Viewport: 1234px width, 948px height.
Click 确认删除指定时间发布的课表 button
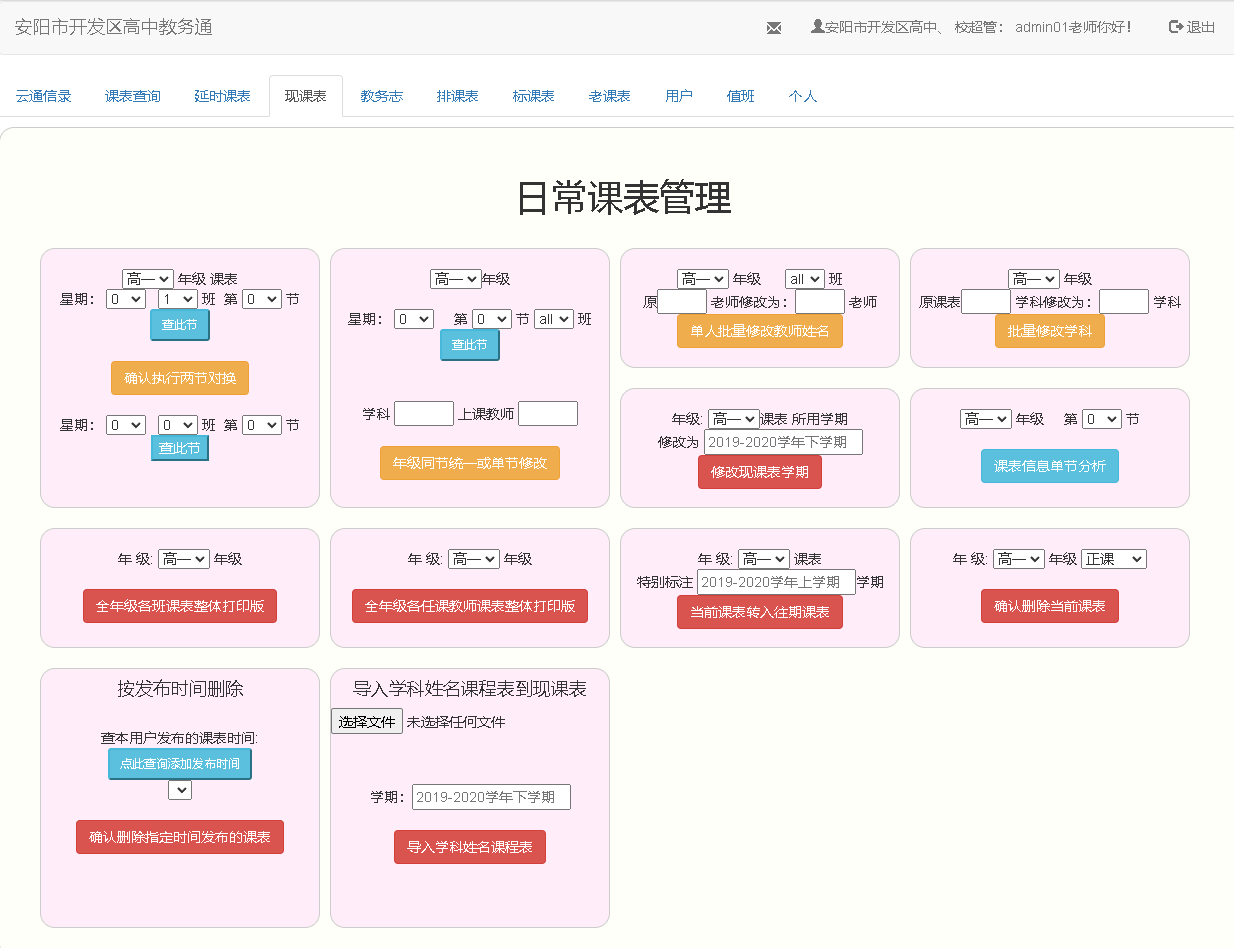pos(180,837)
